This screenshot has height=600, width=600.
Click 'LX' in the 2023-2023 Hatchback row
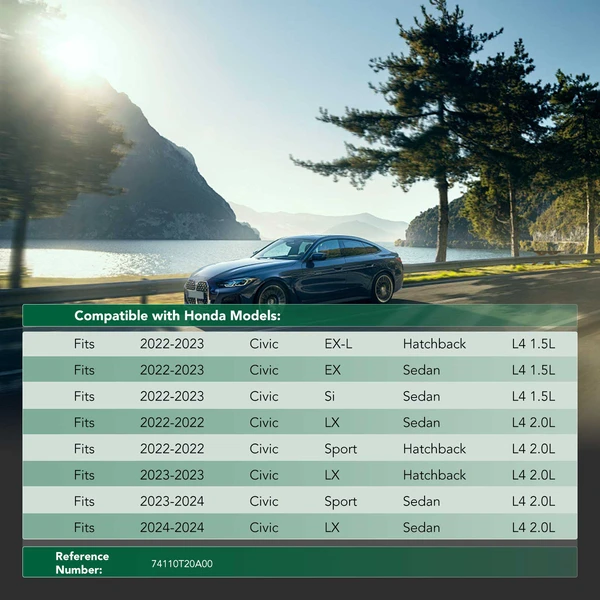click(x=332, y=475)
